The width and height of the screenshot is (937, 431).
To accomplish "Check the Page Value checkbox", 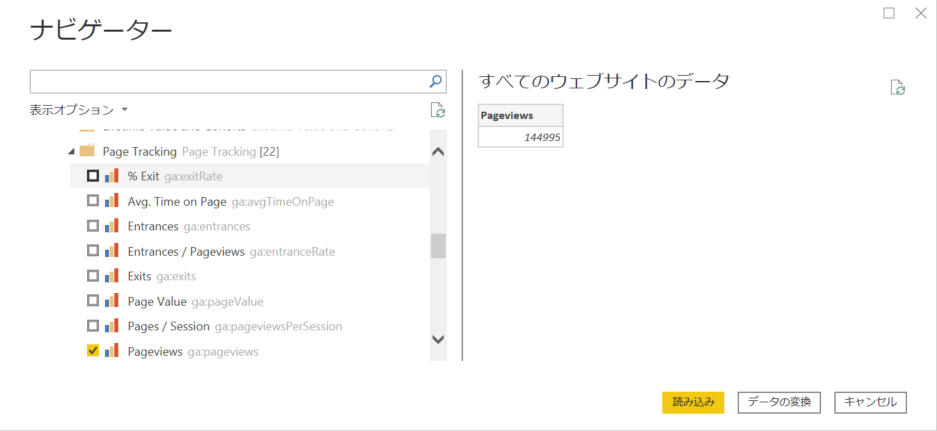I will 93,301.
